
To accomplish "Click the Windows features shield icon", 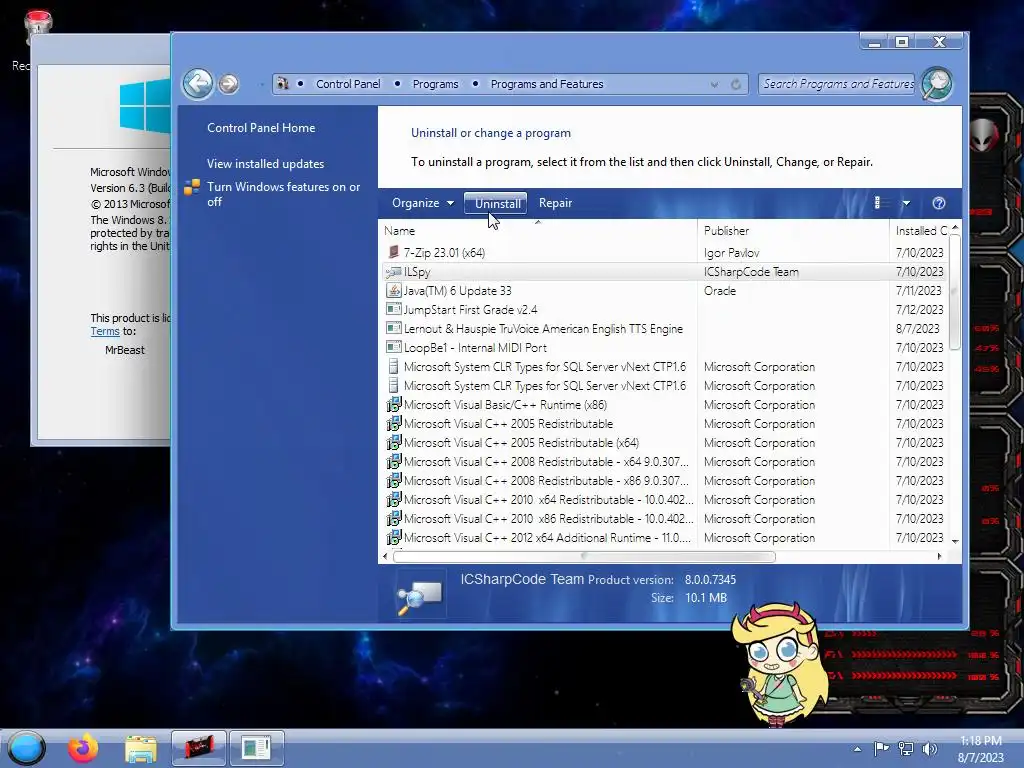I will pyautogui.click(x=192, y=187).
